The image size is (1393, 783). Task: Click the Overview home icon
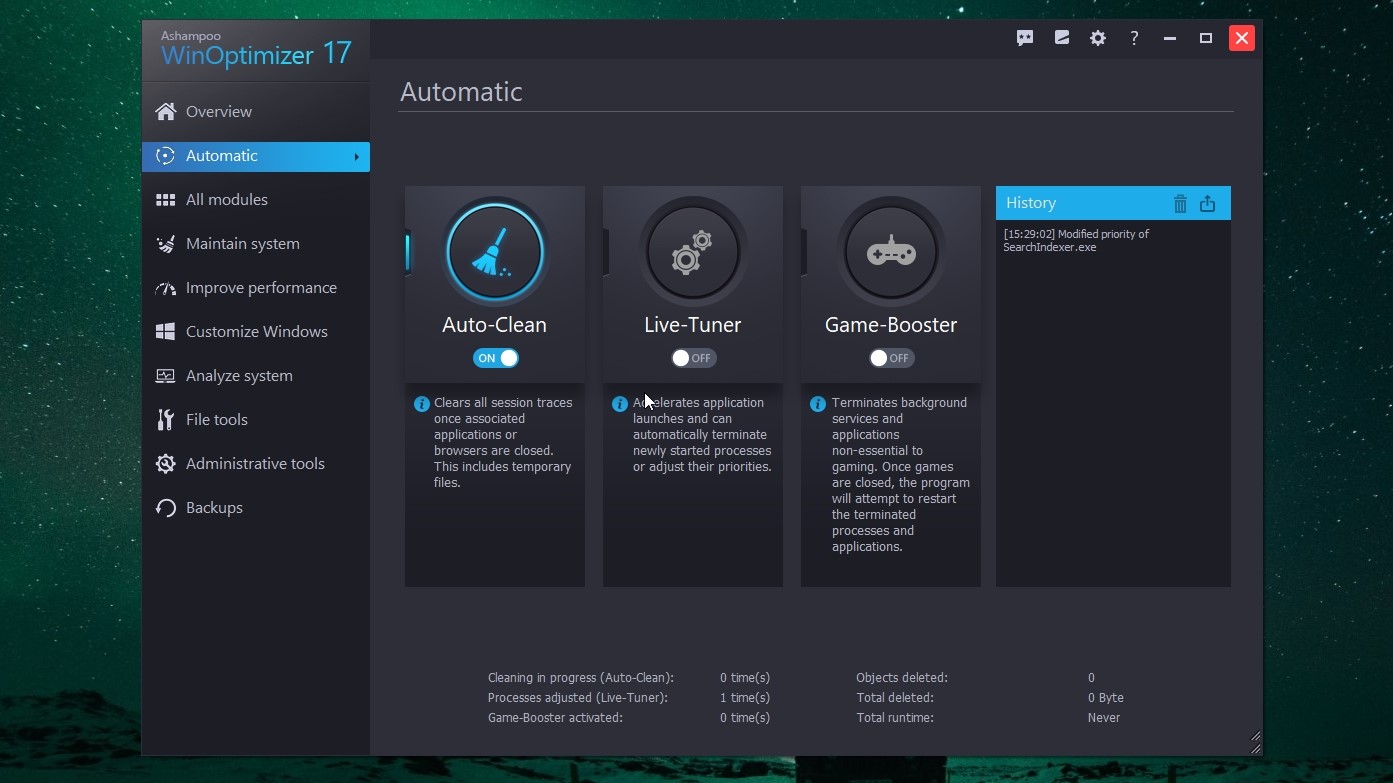(x=166, y=111)
